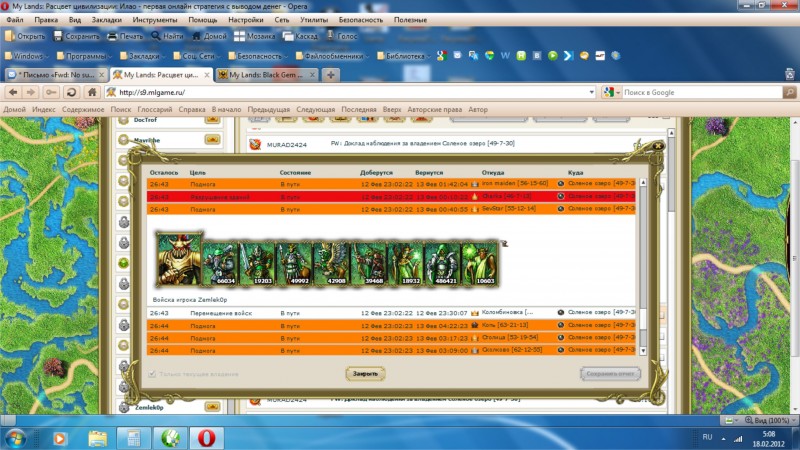Open the Настройки menu
Viewport: 800px width, 450px height.
(x=245, y=20)
